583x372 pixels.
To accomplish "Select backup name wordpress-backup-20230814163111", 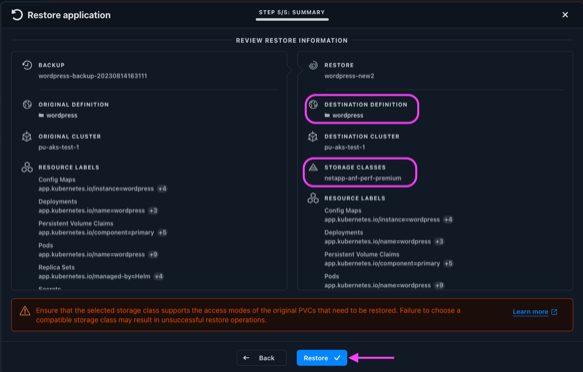I will (x=93, y=76).
